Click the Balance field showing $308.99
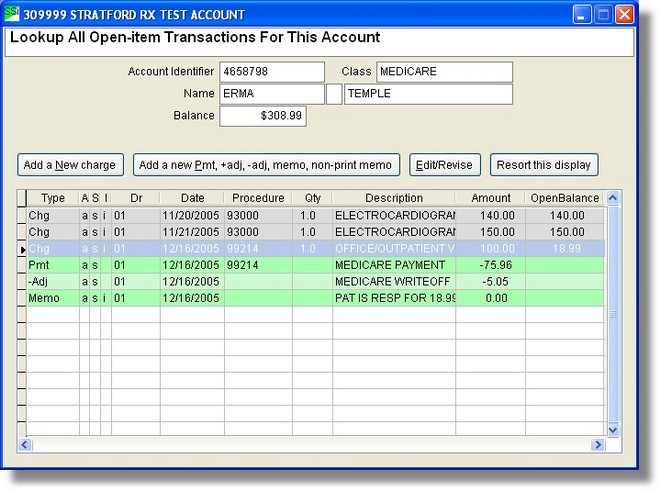This screenshot has height=492, width=661. (x=263, y=116)
